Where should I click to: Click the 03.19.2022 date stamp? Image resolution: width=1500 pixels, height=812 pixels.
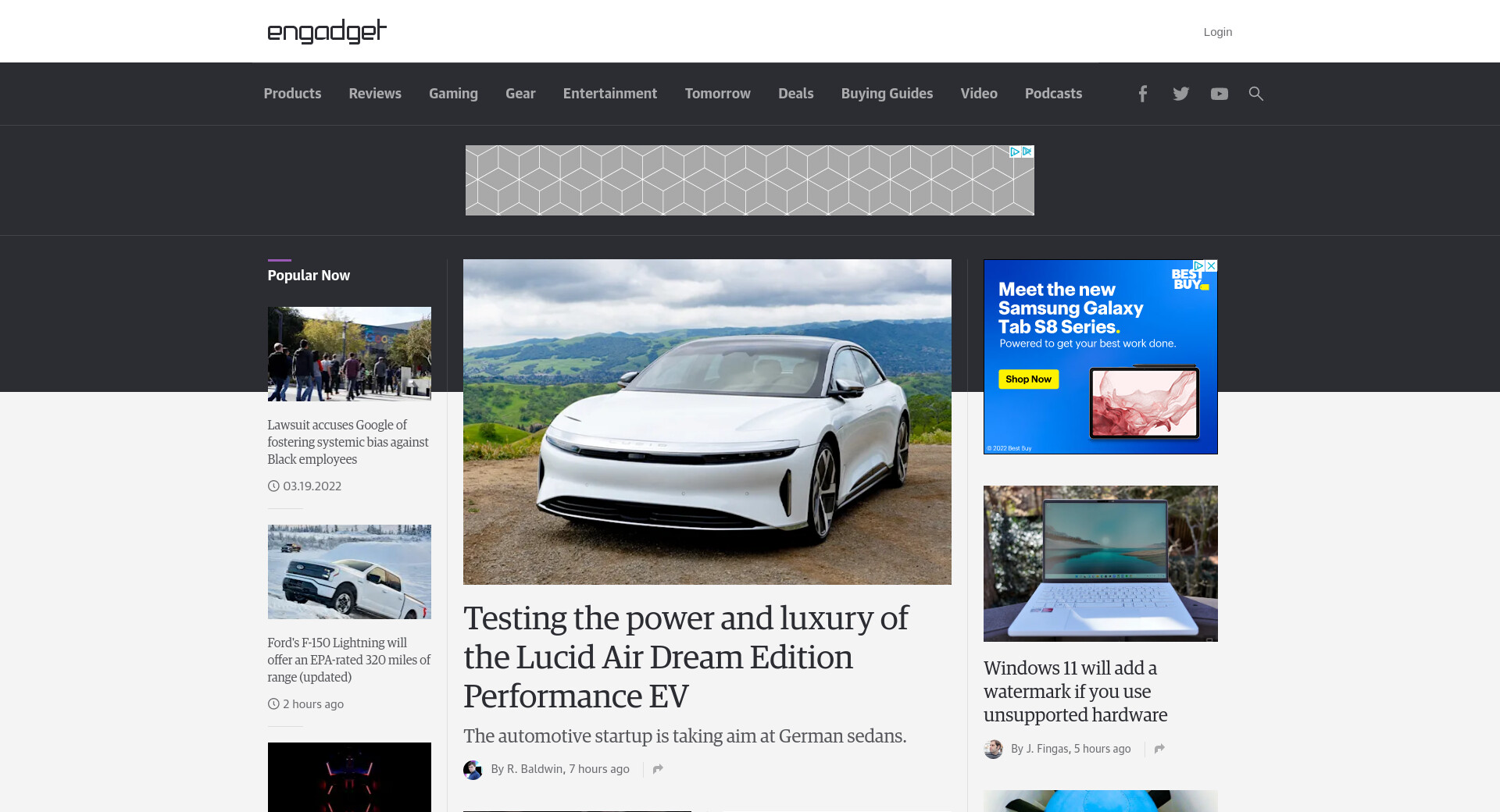312,486
